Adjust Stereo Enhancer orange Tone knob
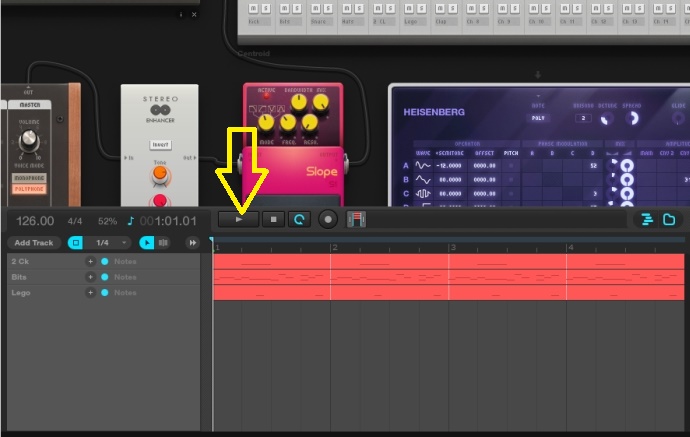The width and height of the screenshot is (690, 437). click(x=160, y=174)
